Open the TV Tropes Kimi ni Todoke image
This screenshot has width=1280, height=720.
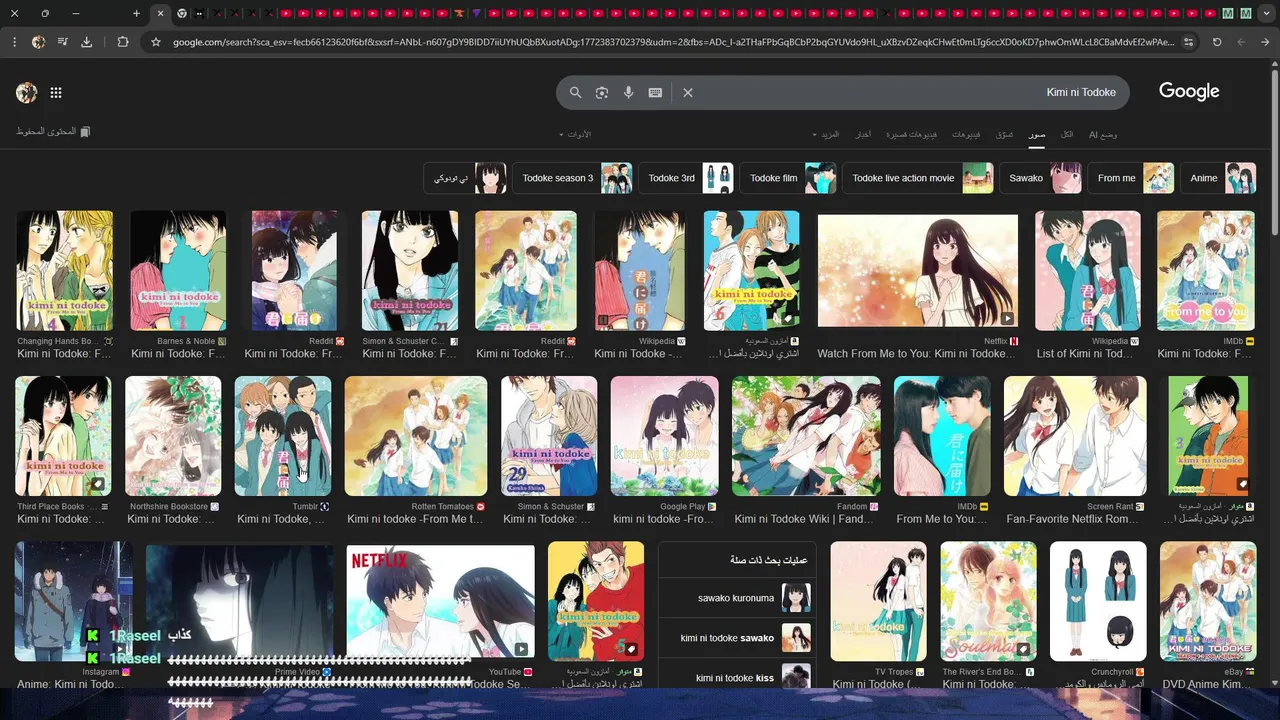[878, 602]
